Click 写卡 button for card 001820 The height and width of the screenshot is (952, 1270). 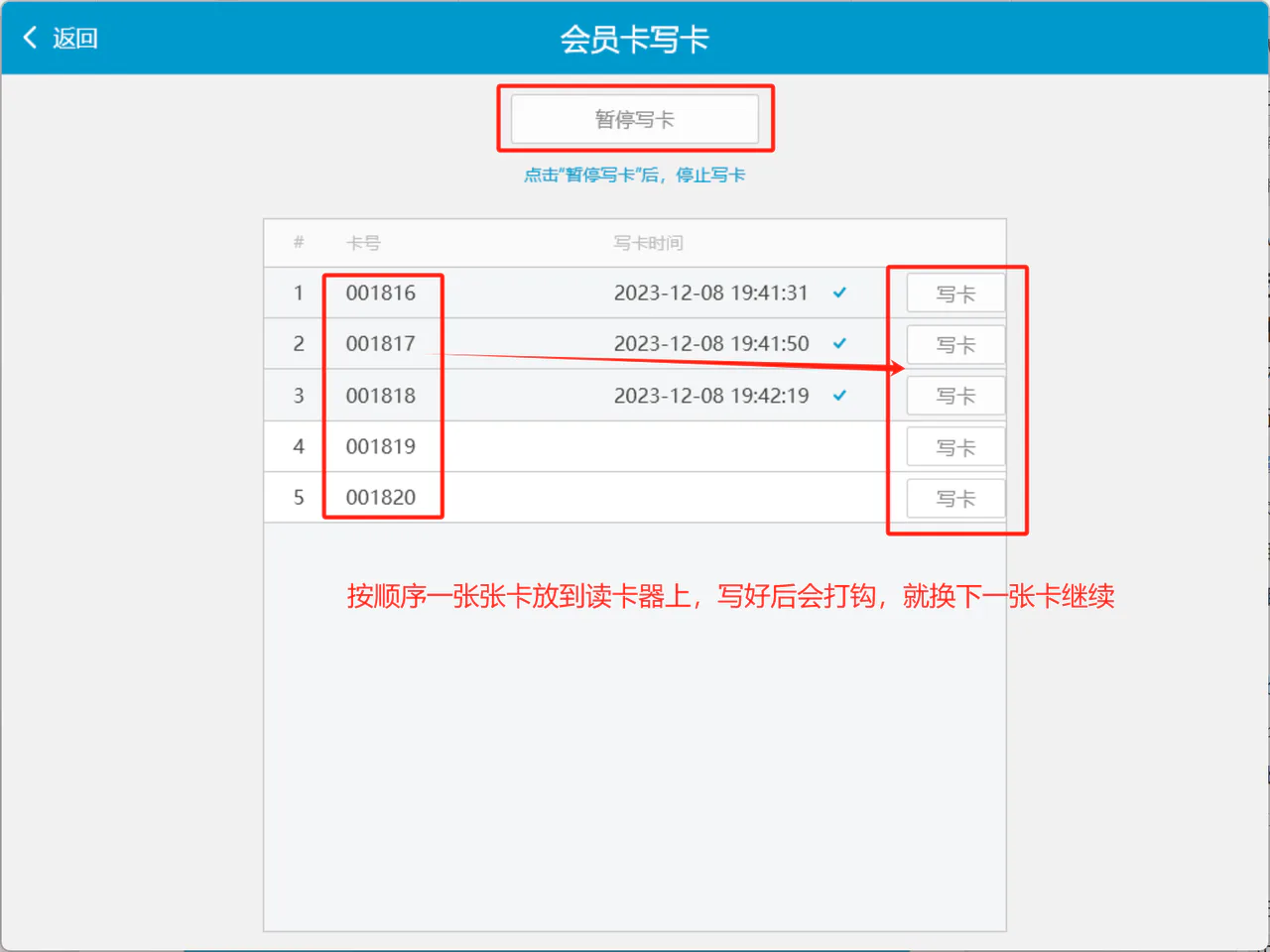pyautogui.click(x=955, y=498)
